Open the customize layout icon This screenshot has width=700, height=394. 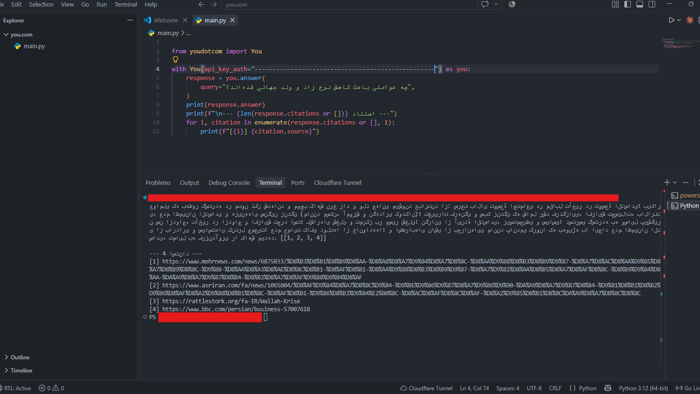point(615,4)
